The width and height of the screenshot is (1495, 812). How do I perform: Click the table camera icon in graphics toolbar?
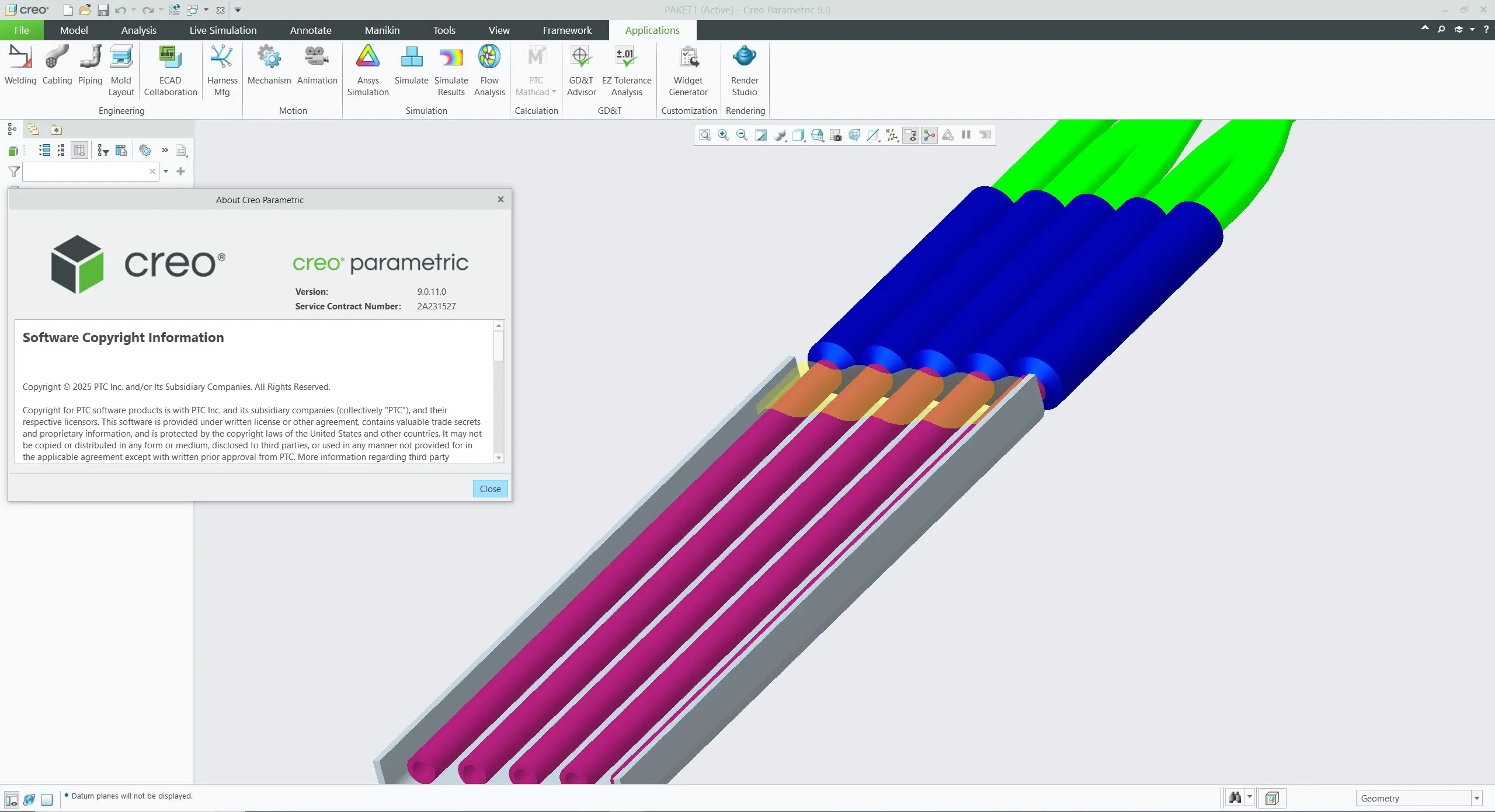point(836,135)
